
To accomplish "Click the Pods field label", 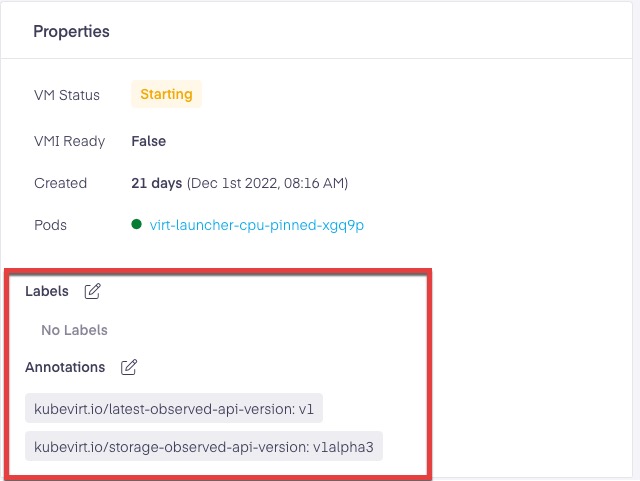I will (x=51, y=225).
